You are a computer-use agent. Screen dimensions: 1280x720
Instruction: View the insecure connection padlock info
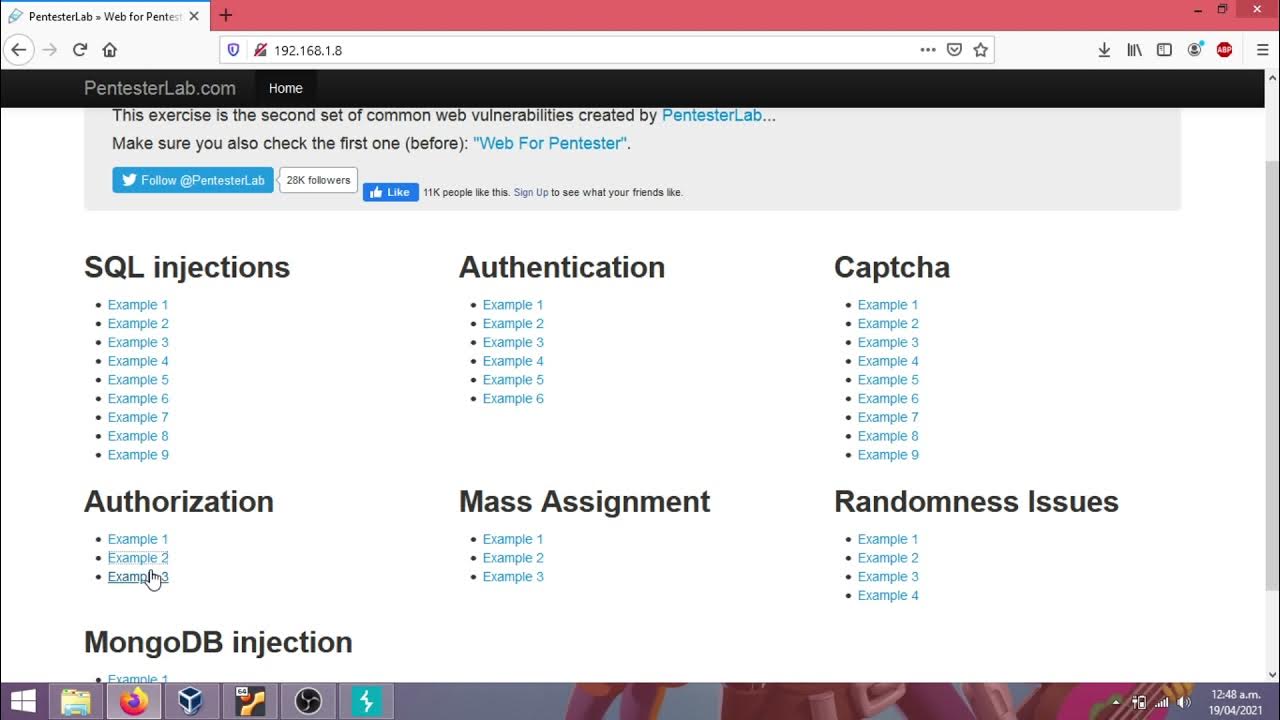tap(260, 50)
